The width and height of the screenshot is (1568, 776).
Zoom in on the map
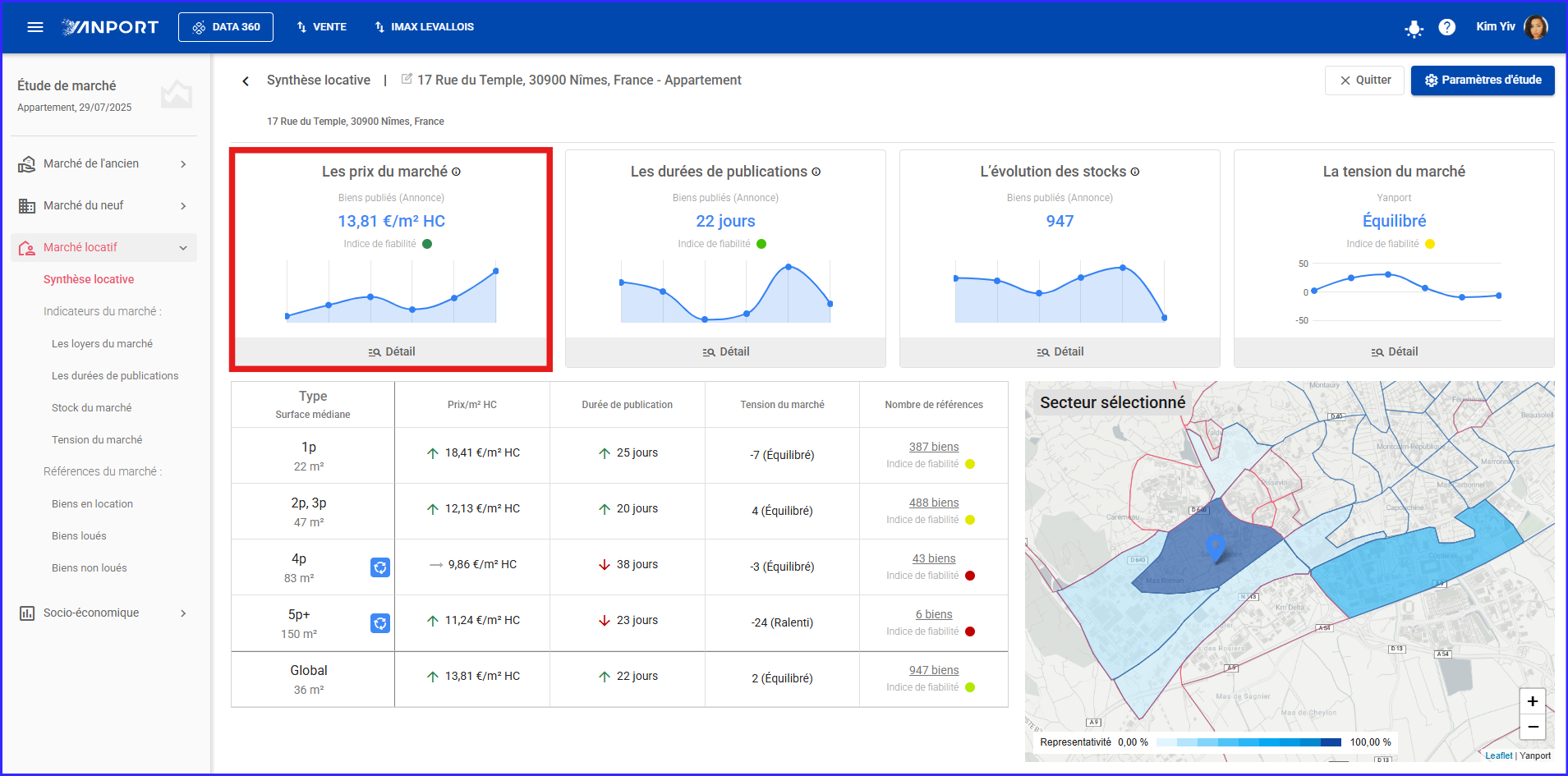pos(1532,701)
